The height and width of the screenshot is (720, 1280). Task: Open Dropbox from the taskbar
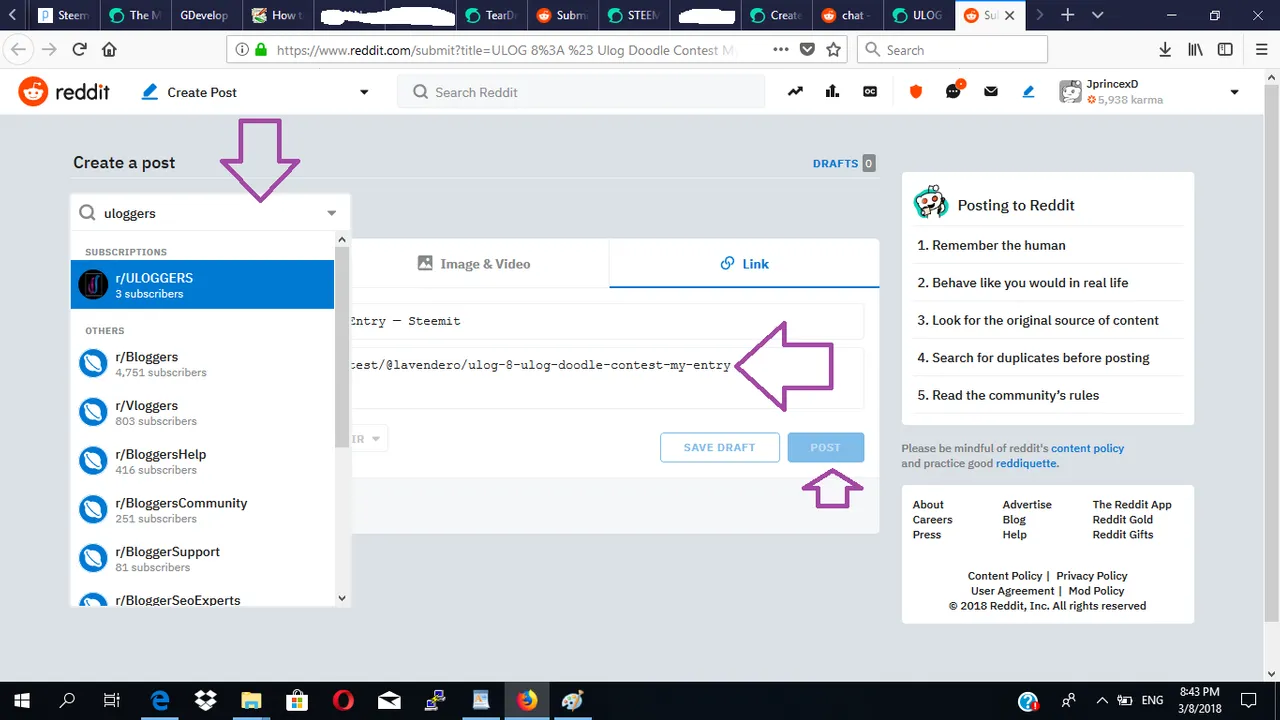click(205, 700)
